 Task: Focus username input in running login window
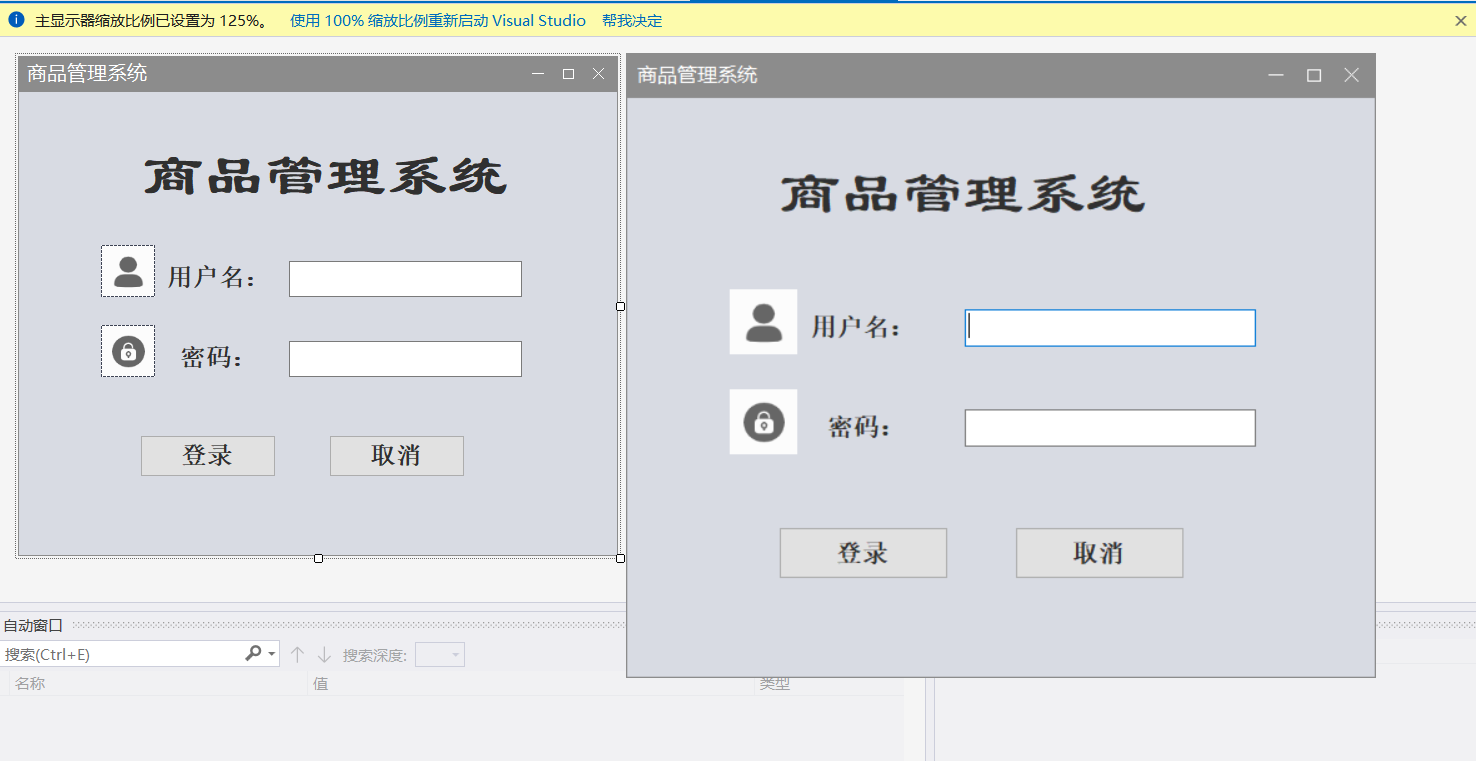pyautogui.click(x=1110, y=328)
